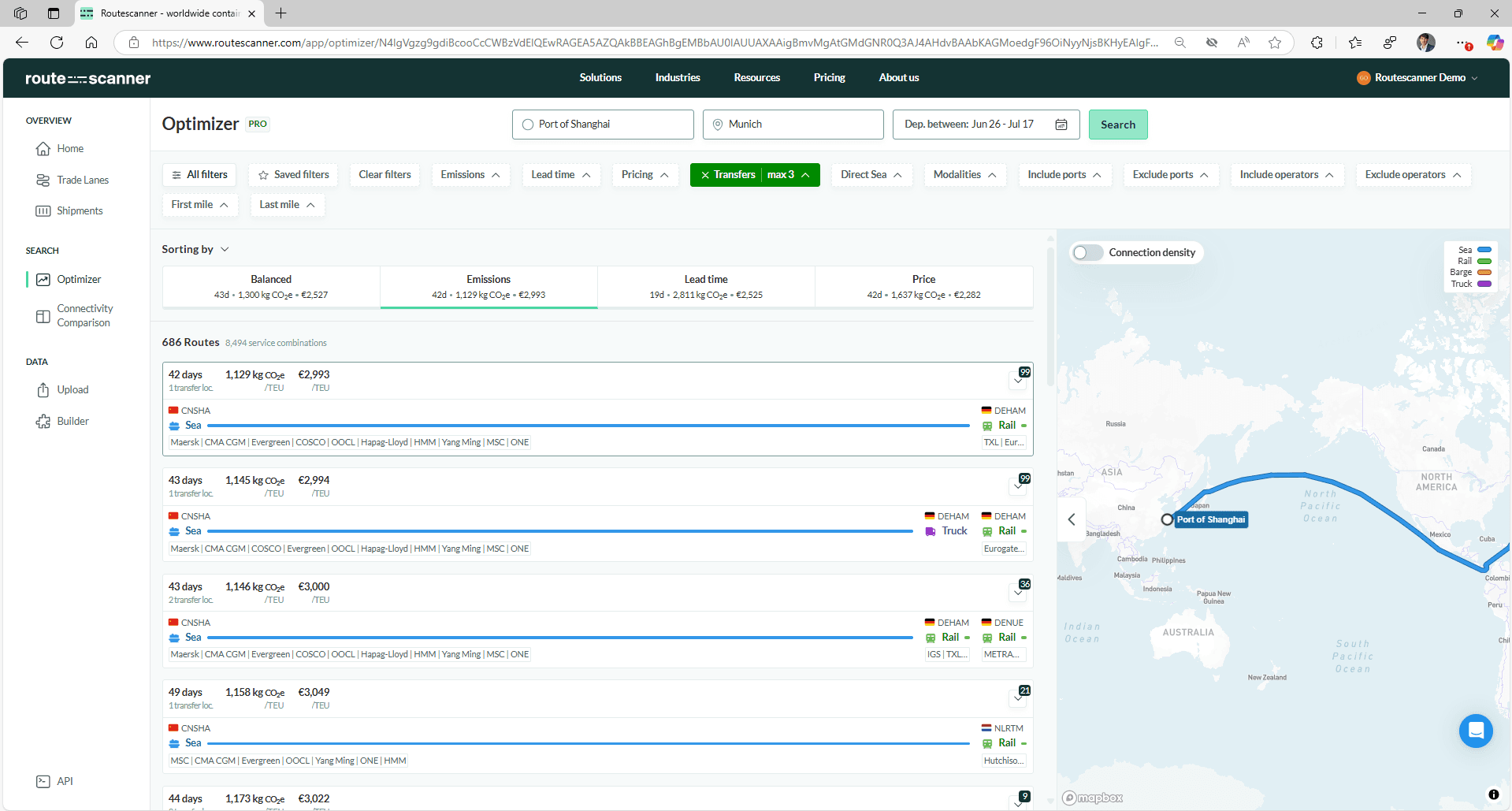Screen dimensions: 1512x811
Task: Click the browser address bar
Action: coord(654,43)
